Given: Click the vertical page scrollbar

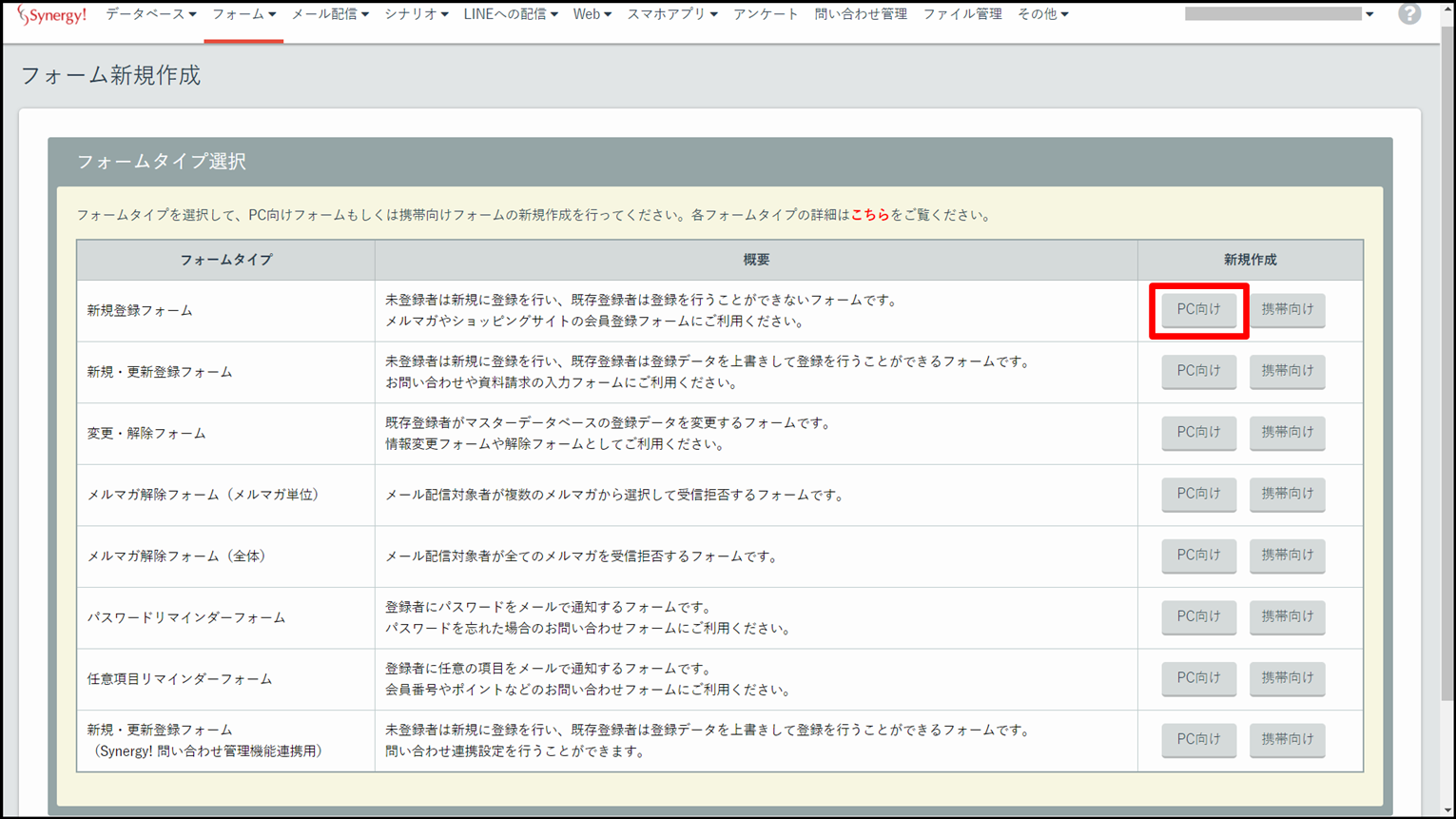Looking at the screenshot, I should [1446, 380].
